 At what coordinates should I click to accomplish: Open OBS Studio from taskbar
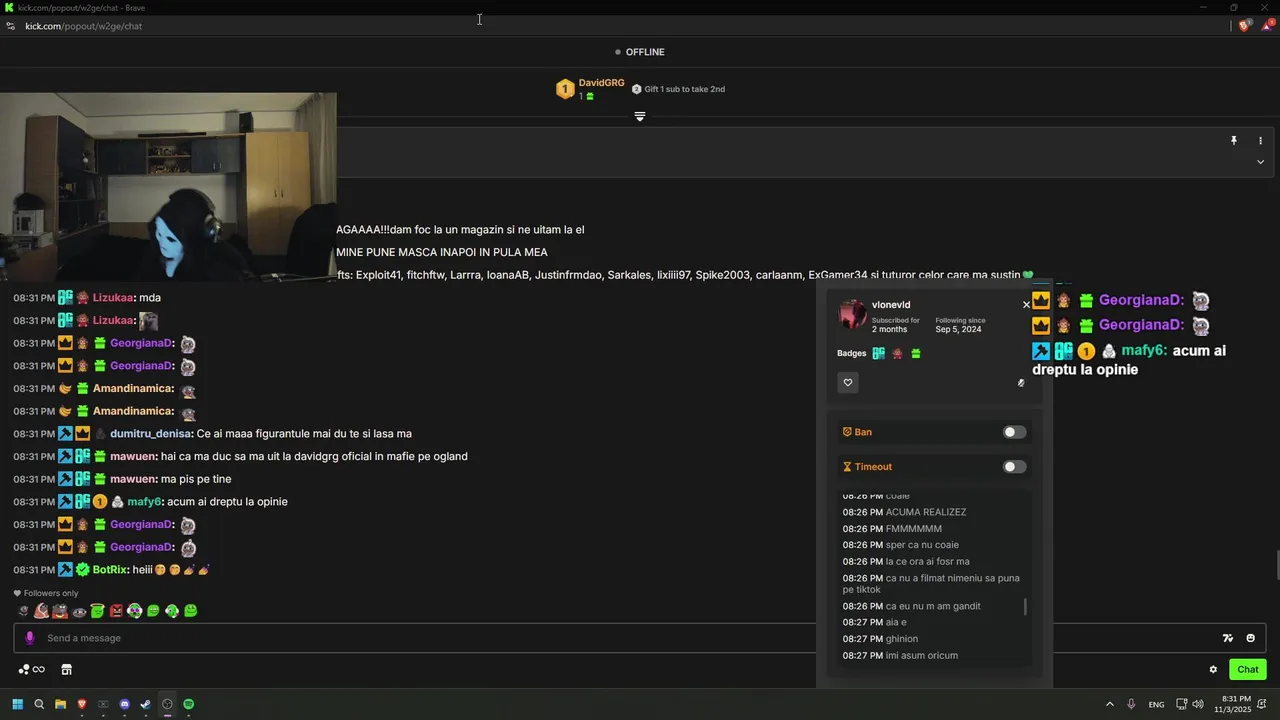click(167, 704)
